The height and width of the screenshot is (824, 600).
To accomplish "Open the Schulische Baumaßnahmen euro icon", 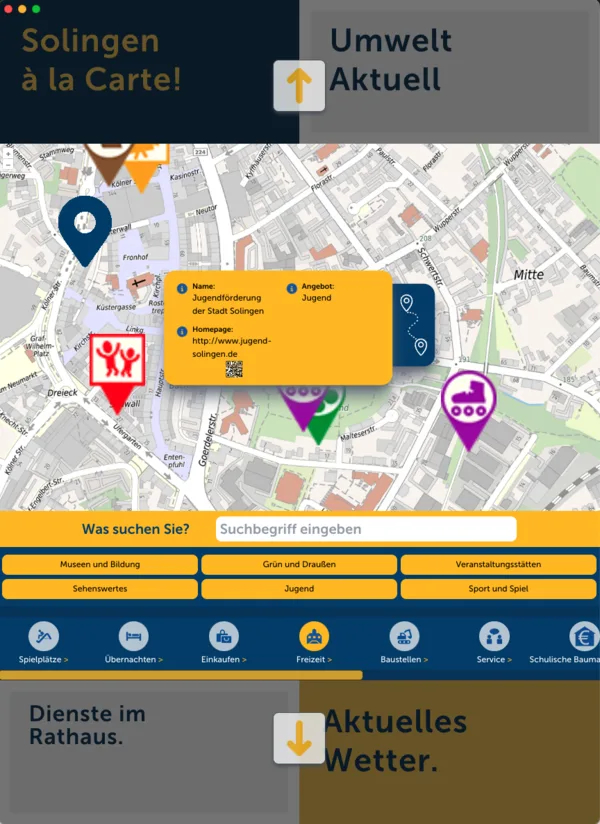I will coord(584,636).
